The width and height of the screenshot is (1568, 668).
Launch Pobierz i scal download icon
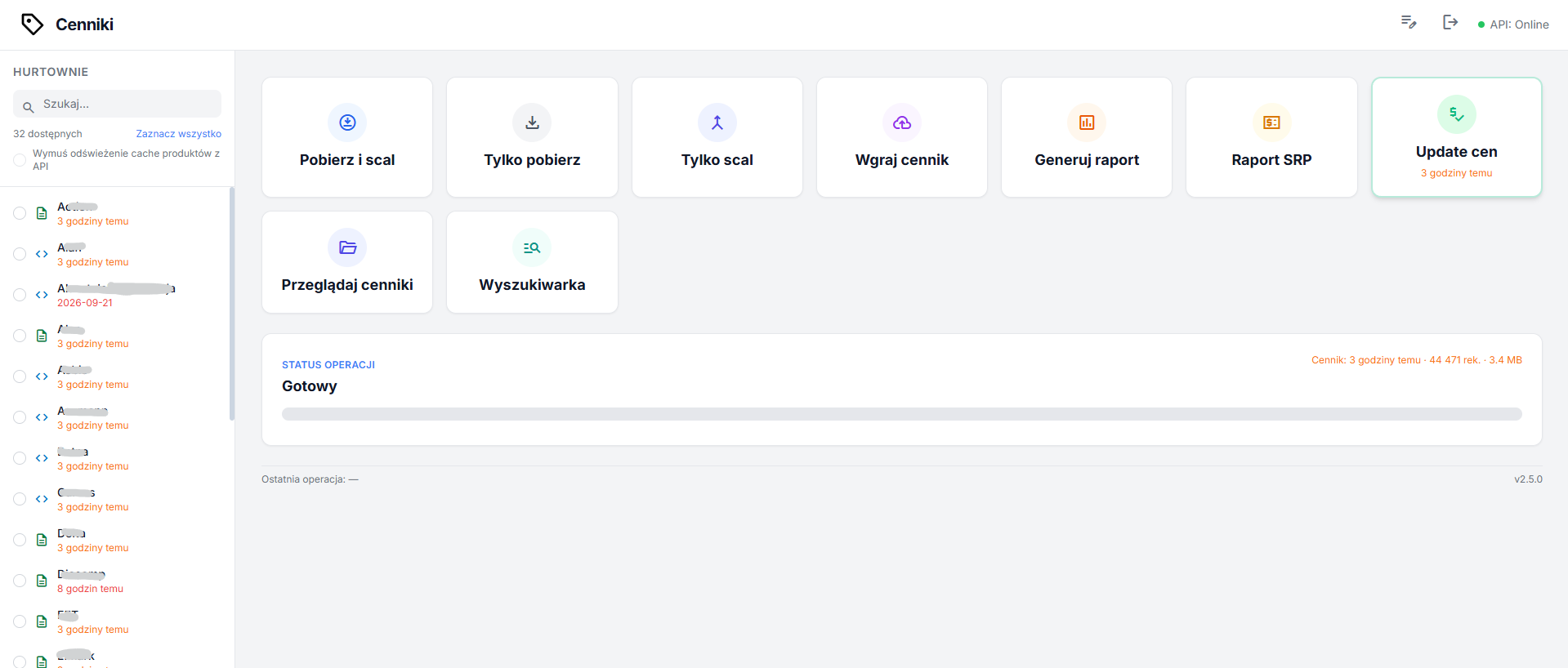coord(347,122)
